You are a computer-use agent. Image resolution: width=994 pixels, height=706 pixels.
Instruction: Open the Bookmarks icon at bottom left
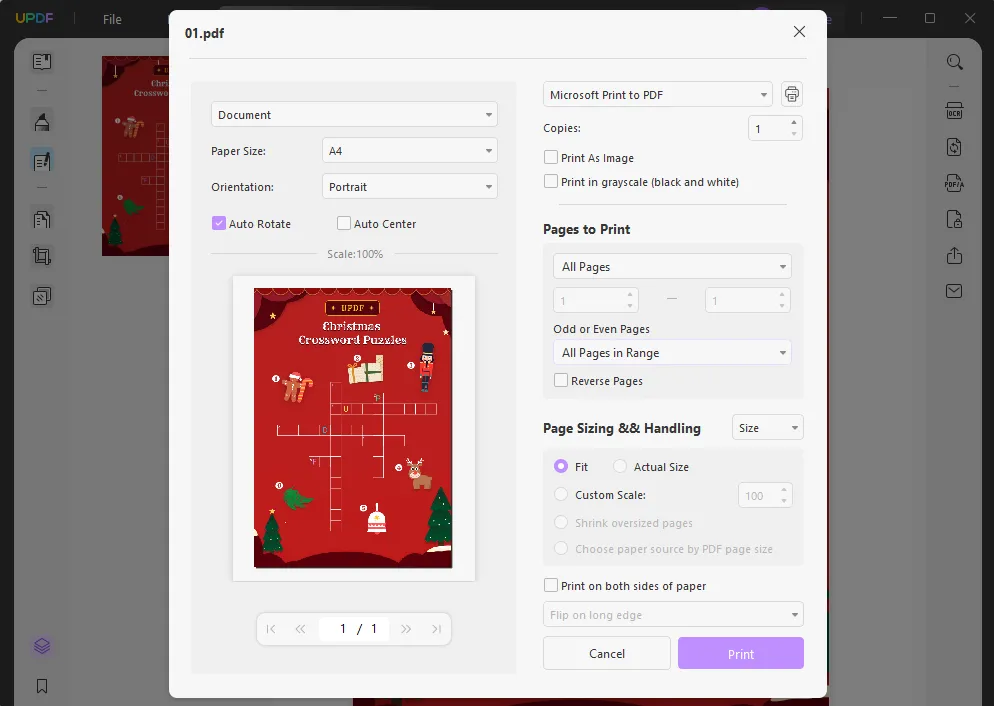click(42, 686)
